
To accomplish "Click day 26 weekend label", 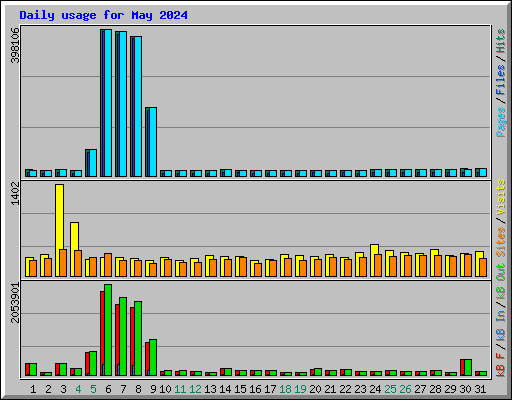I will (405, 389).
